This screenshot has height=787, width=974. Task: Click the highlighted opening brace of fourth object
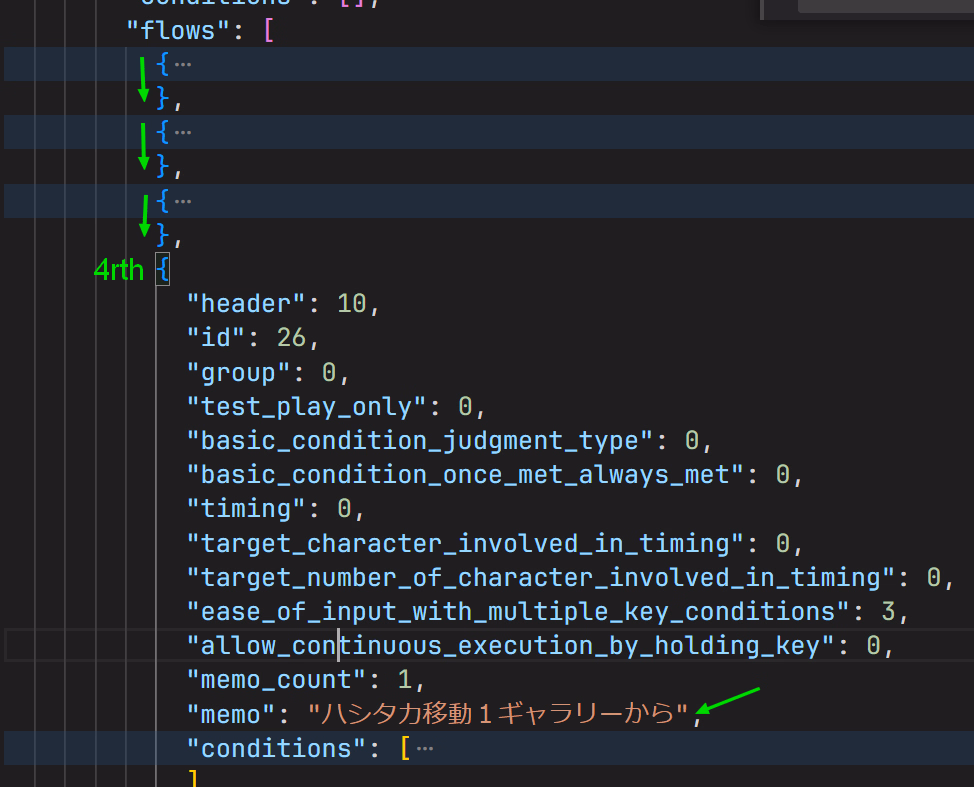(163, 269)
